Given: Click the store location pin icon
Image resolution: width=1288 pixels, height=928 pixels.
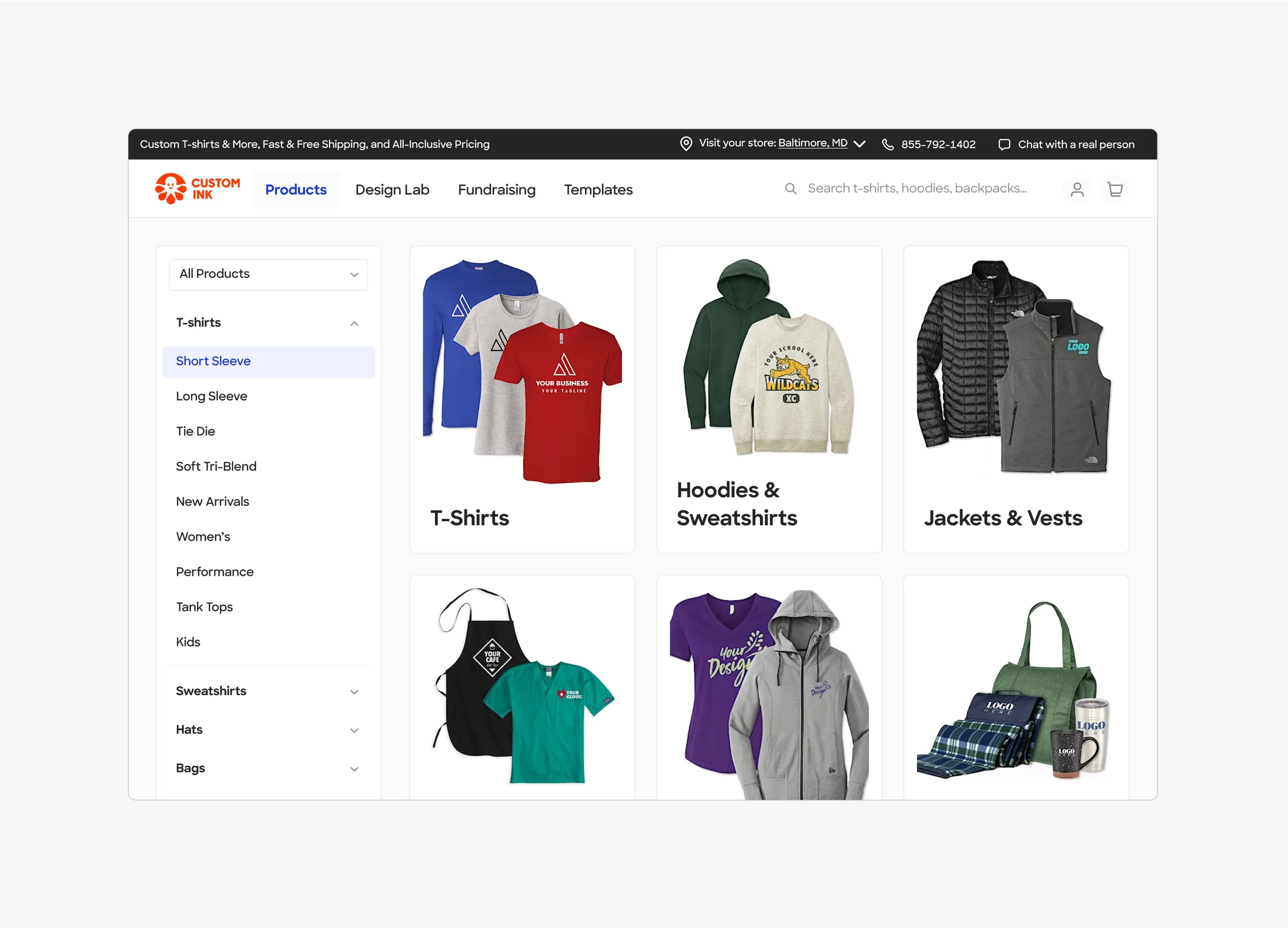Looking at the screenshot, I should point(685,144).
